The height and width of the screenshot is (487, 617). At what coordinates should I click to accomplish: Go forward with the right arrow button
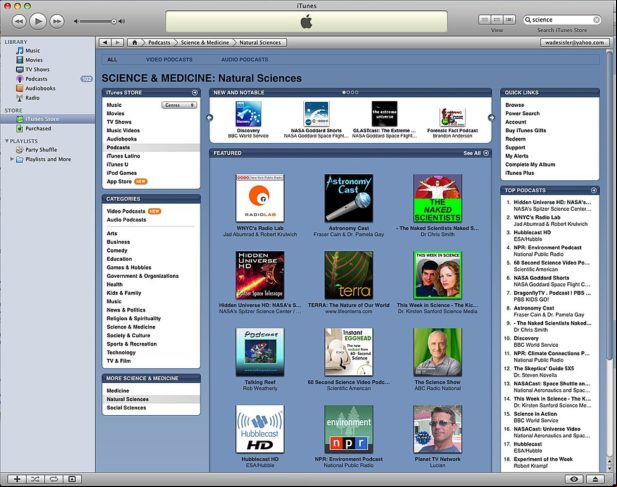coord(117,42)
